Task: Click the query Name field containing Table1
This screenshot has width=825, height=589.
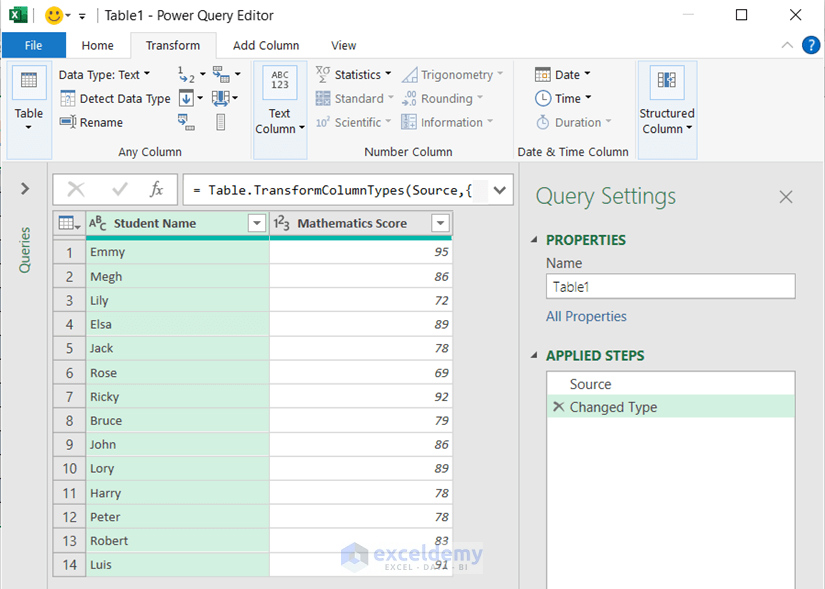Action: 670,286
